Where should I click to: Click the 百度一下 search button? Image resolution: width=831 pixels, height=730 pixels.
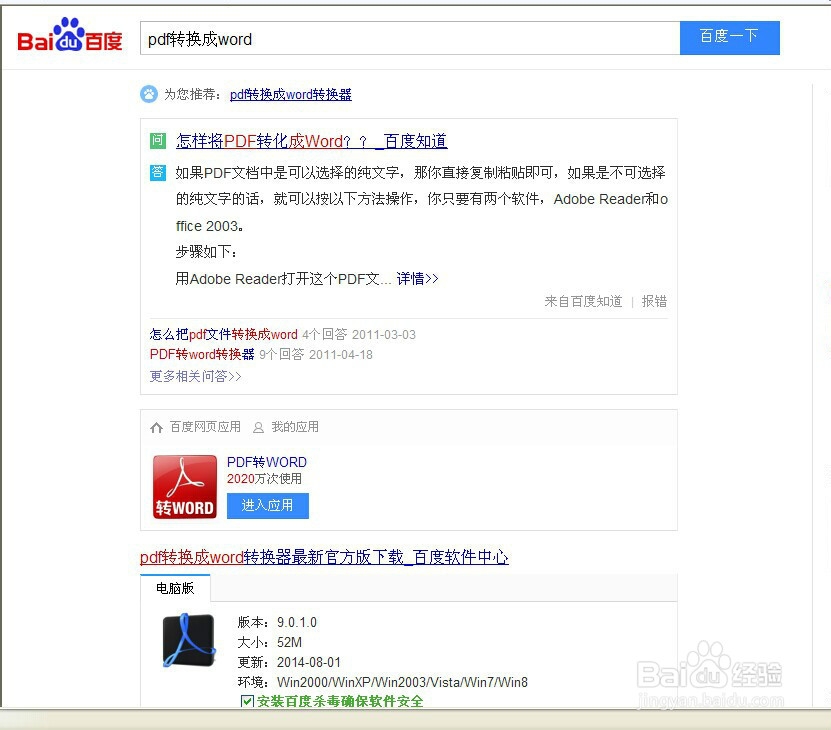pyautogui.click(x=729, y=38)
